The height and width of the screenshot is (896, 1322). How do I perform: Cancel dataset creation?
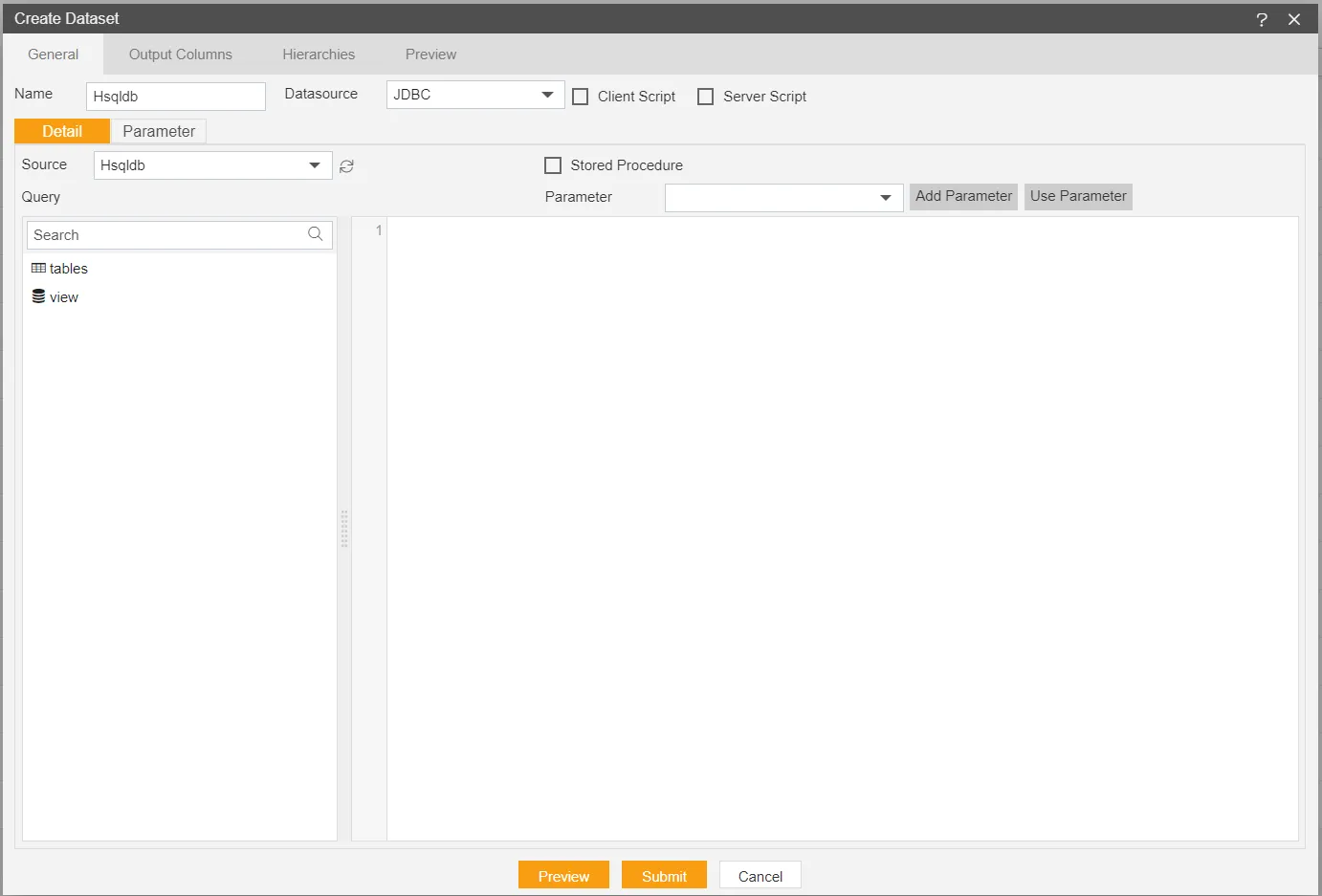click(760, 876)
